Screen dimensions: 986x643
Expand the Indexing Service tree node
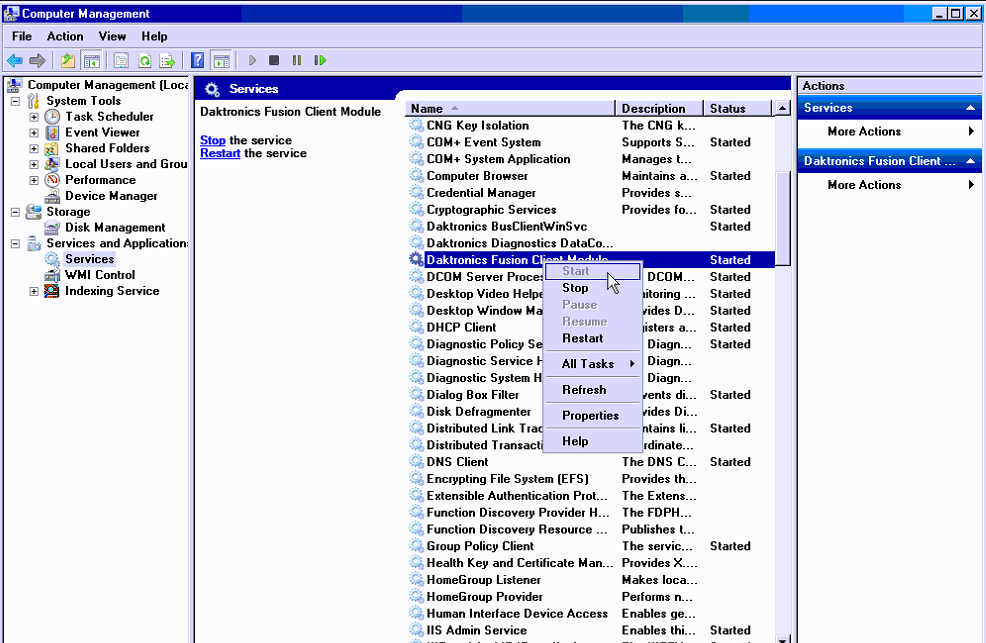(34, 291)
